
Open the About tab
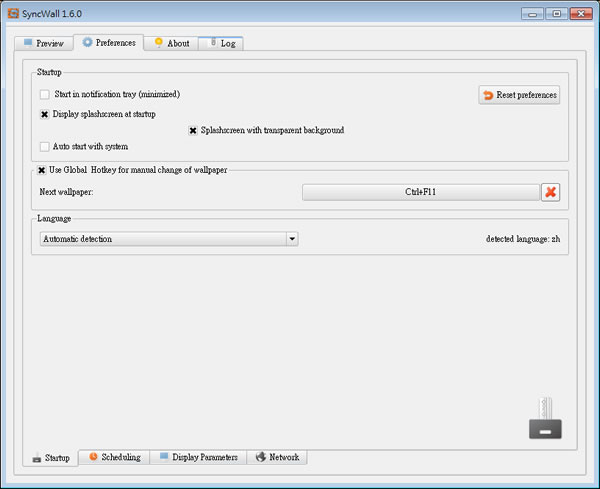click(x=170, y=44)
